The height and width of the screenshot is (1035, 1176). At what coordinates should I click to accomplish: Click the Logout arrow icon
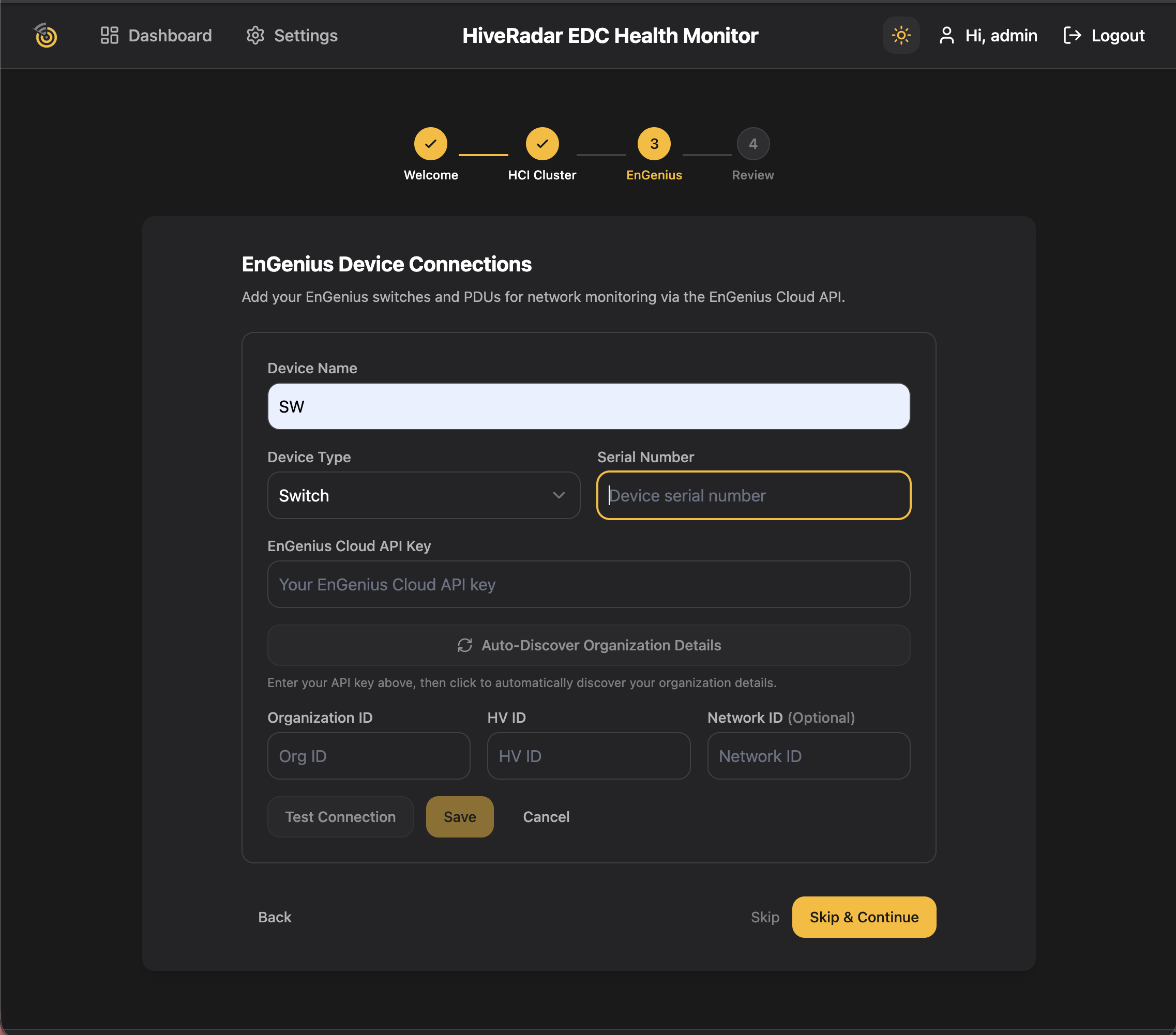point(1072,36)
